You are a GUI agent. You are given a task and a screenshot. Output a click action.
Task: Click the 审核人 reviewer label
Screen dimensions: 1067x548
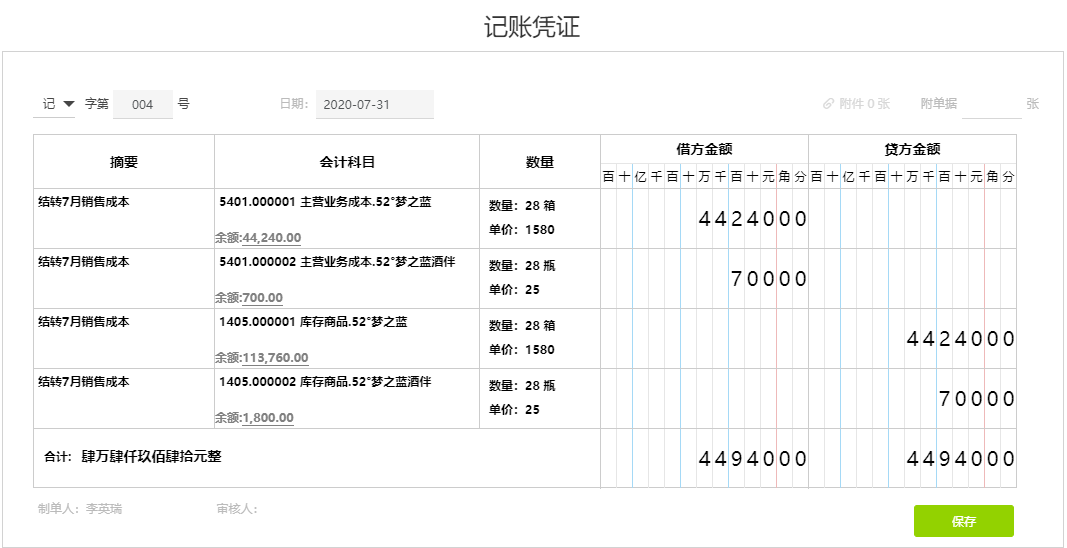click(236, 509)
